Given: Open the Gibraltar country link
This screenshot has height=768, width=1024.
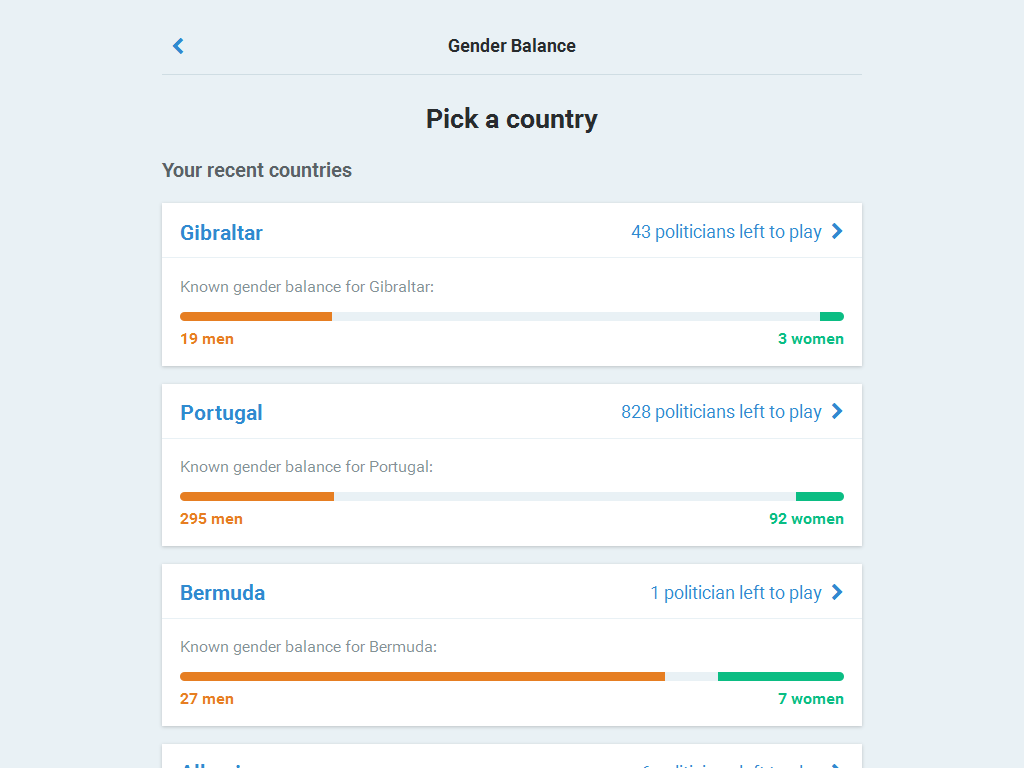Looking at the screenshot, I should tap(221, 233).
